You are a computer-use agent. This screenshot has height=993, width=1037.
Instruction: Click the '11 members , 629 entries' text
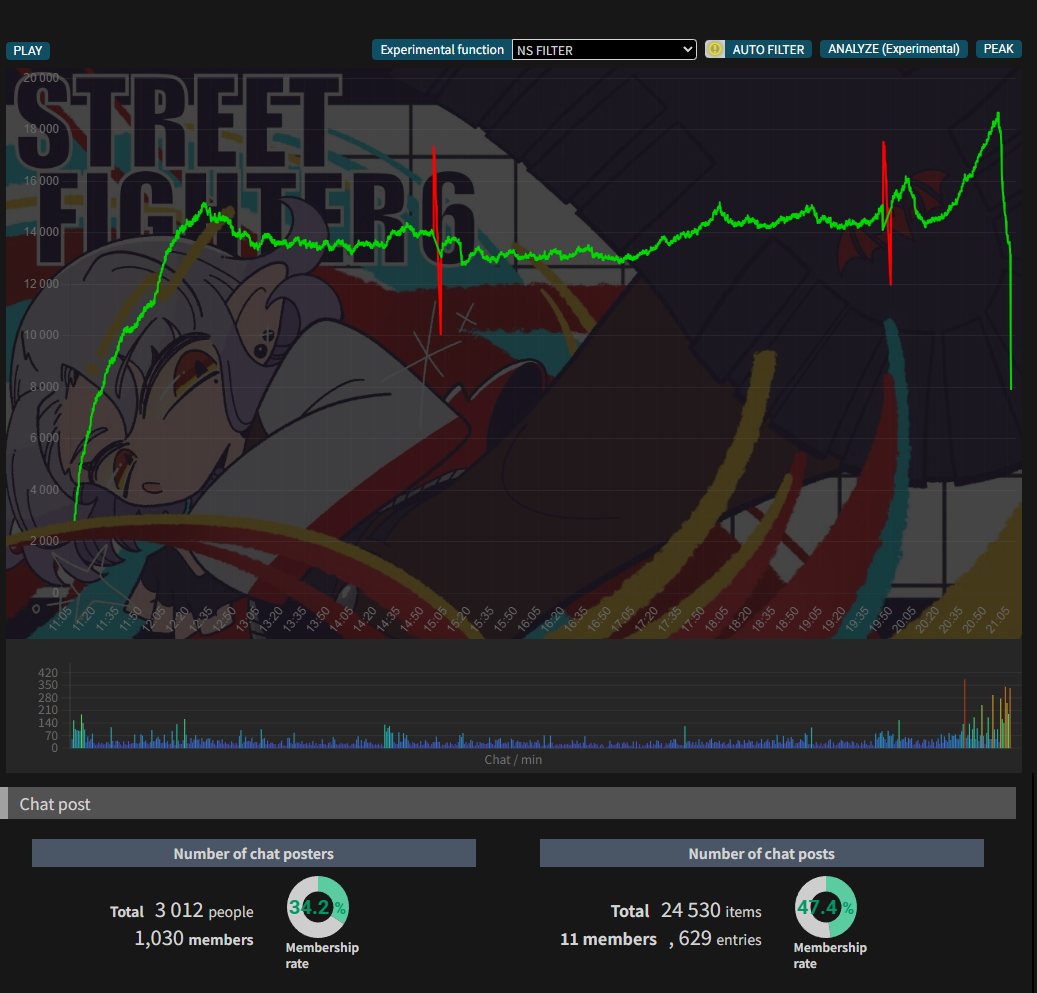click(x=661, y=939)
